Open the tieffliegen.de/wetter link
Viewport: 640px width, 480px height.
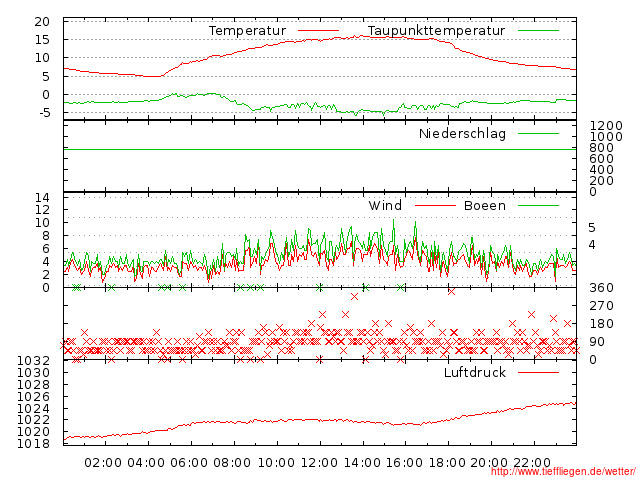pos(563,472)
